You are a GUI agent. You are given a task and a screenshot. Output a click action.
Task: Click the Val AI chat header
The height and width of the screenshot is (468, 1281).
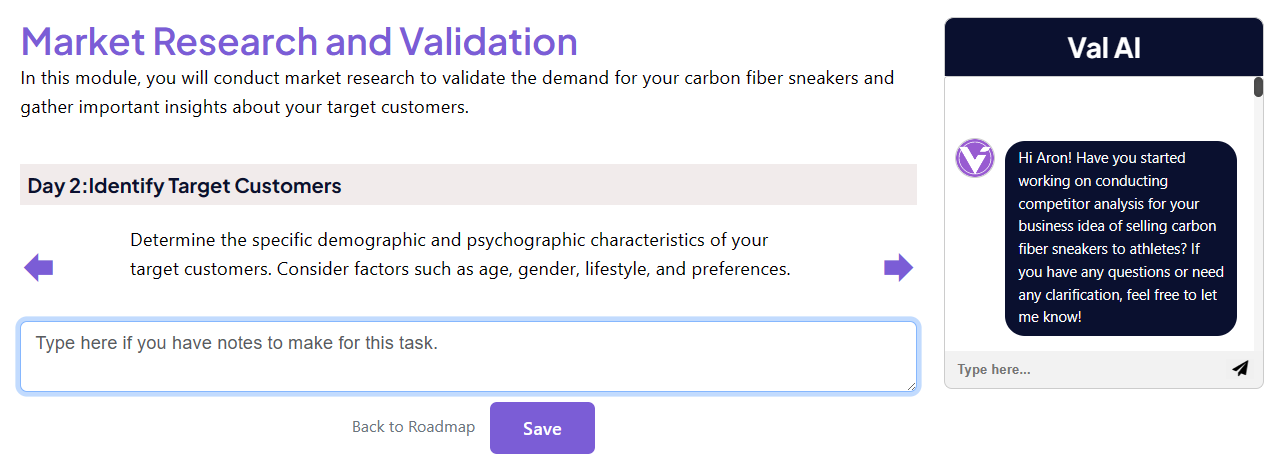[x=1104, y=47]
